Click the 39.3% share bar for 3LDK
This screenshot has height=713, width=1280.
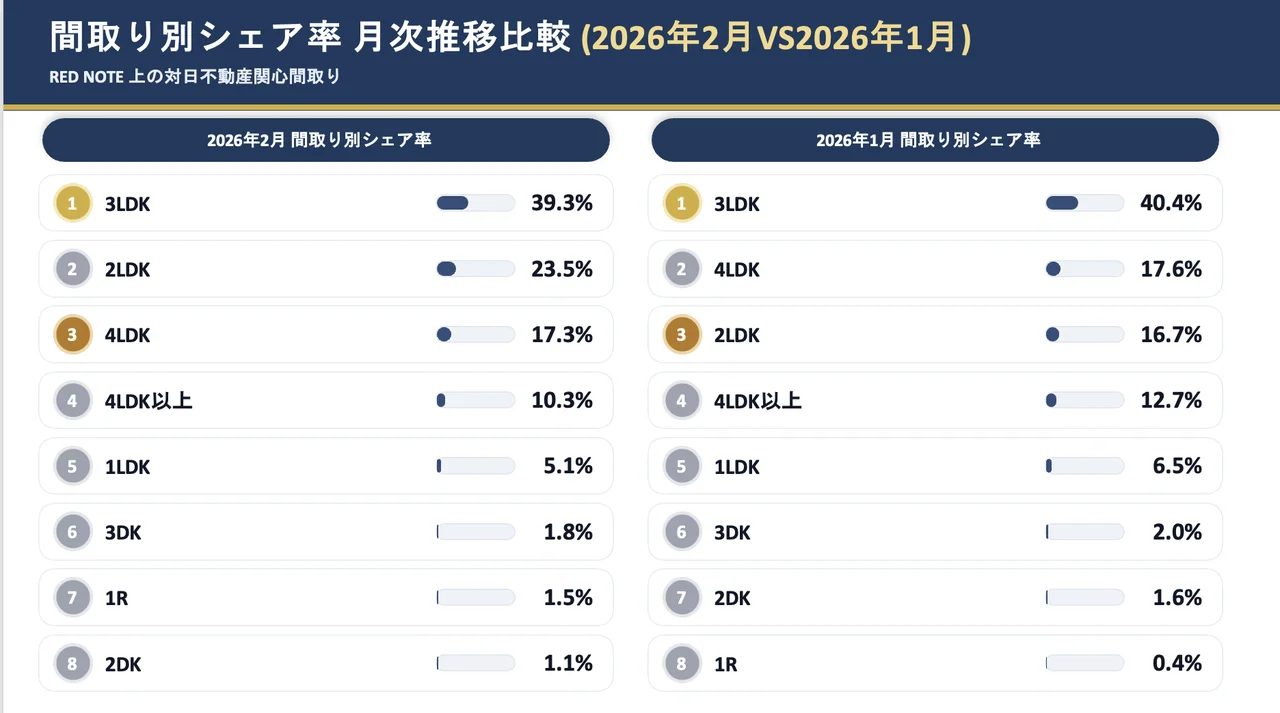475,203
